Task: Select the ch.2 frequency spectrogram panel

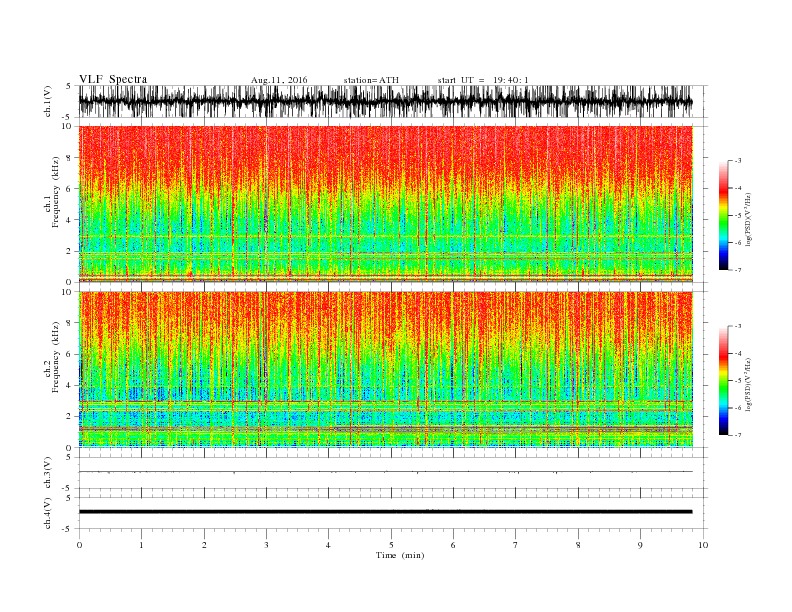Action: coord(386,369)
